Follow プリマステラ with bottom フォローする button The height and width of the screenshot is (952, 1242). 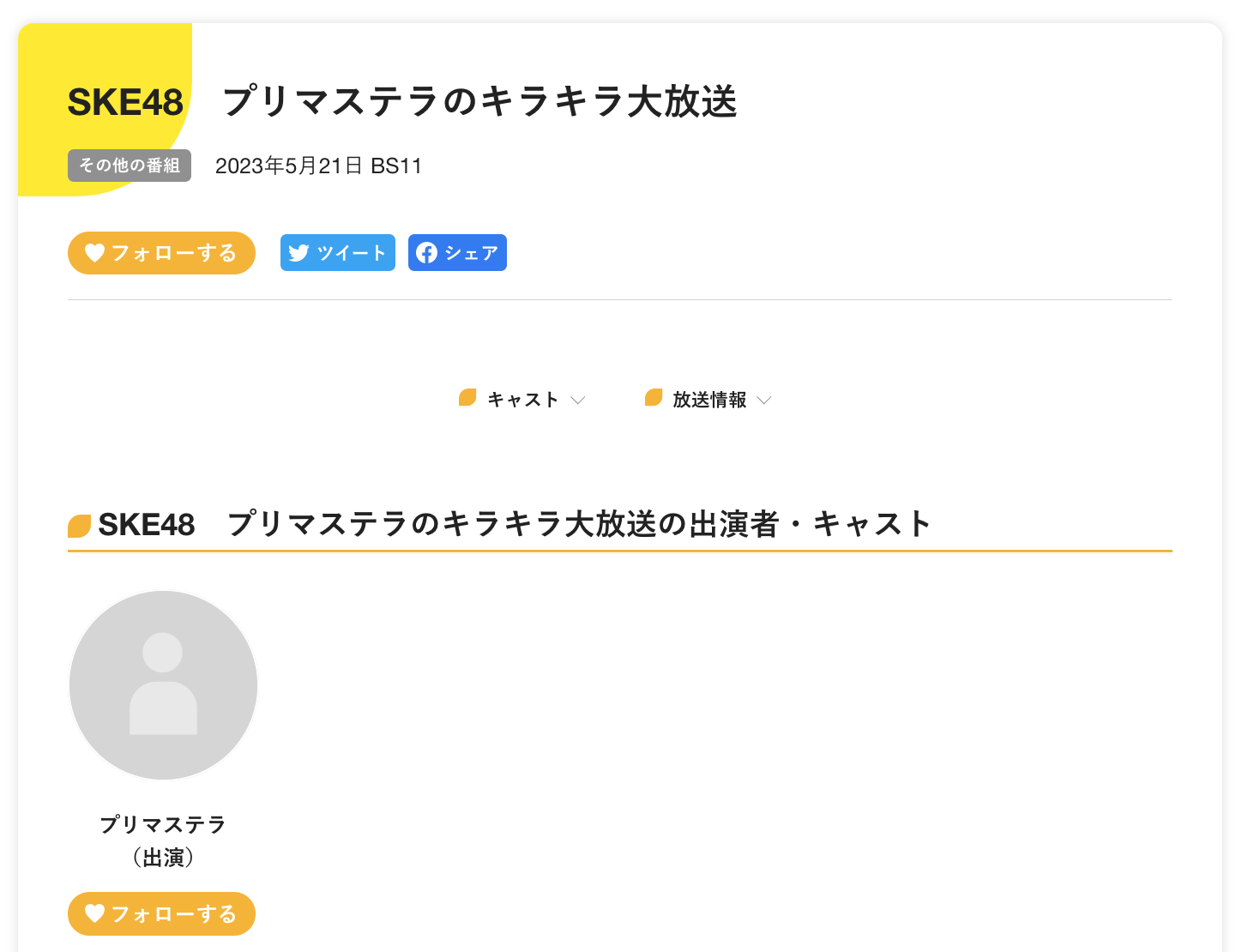coord(161,913)
